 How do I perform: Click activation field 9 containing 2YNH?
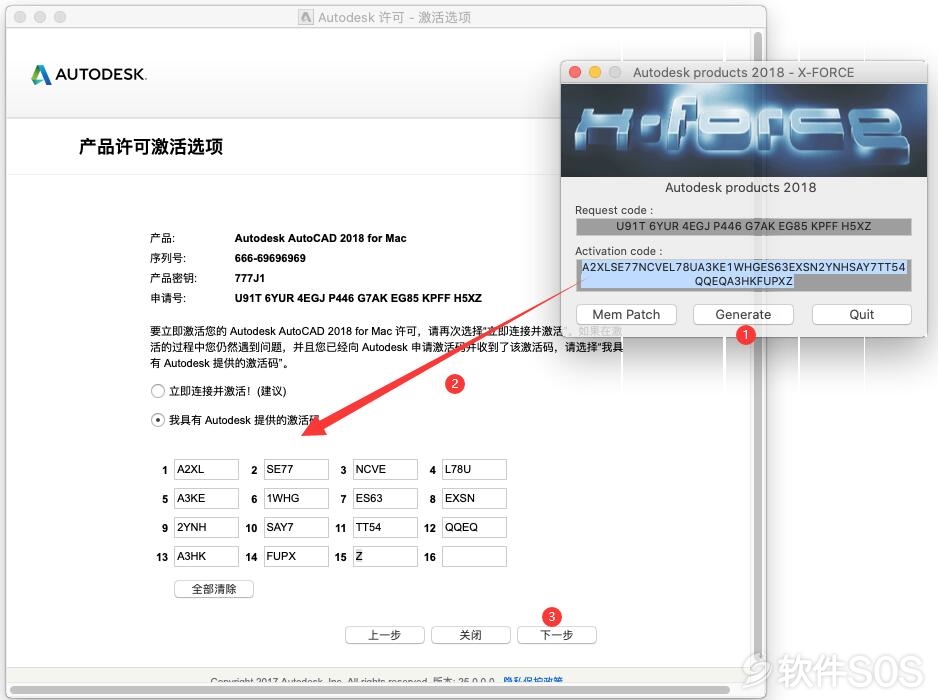(x=206, y=527)
